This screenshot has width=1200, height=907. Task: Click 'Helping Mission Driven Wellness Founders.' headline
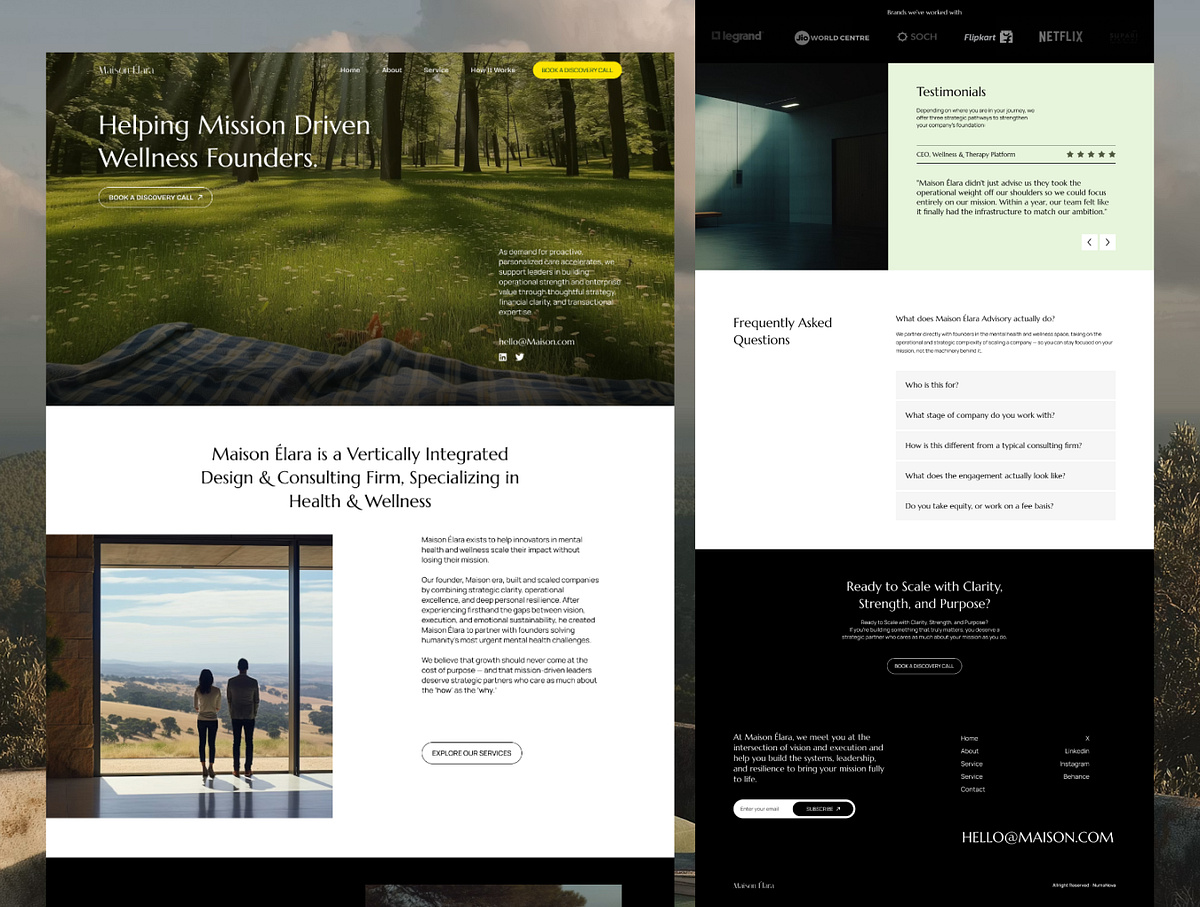pos(234,141)
